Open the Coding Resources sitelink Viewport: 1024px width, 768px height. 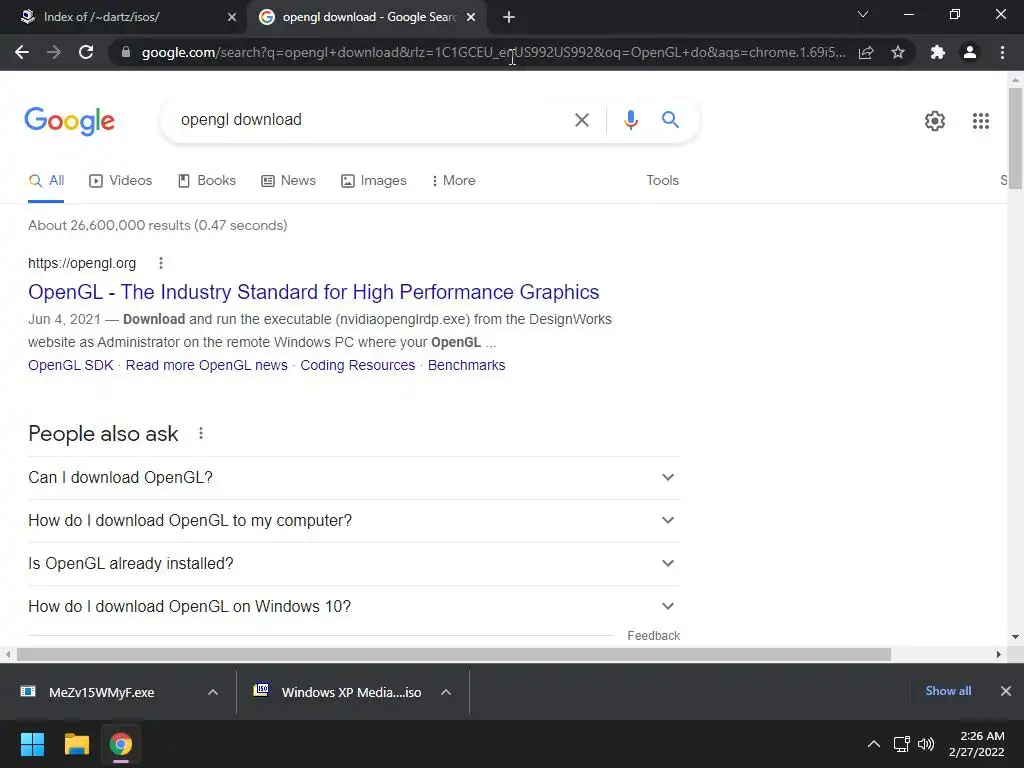point(357,365)
